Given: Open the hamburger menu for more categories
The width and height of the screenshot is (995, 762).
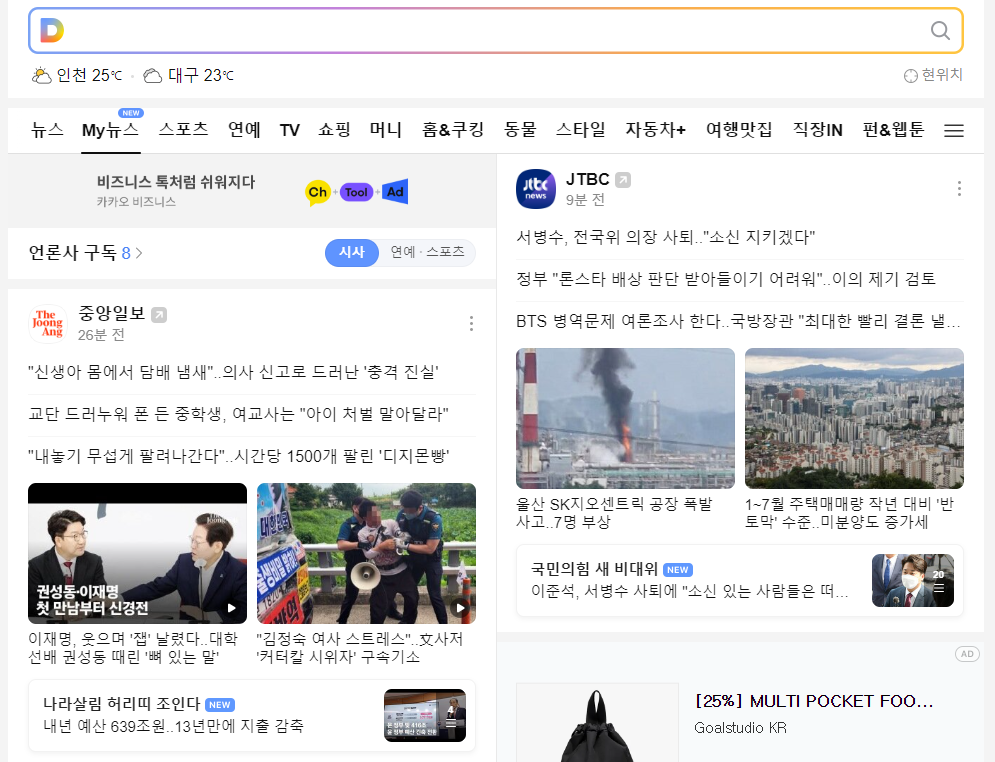Looking at the screenshot, I should click(x=954, y=130).
